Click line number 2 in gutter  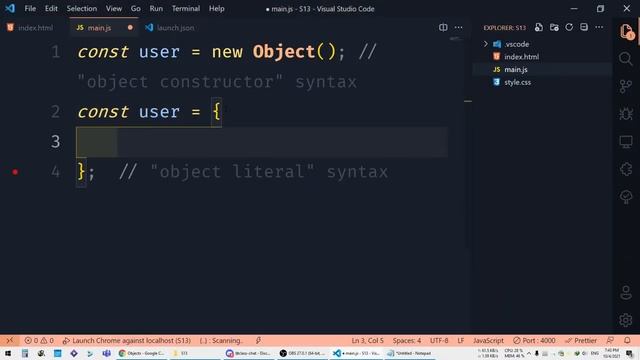tap(56, 112)
